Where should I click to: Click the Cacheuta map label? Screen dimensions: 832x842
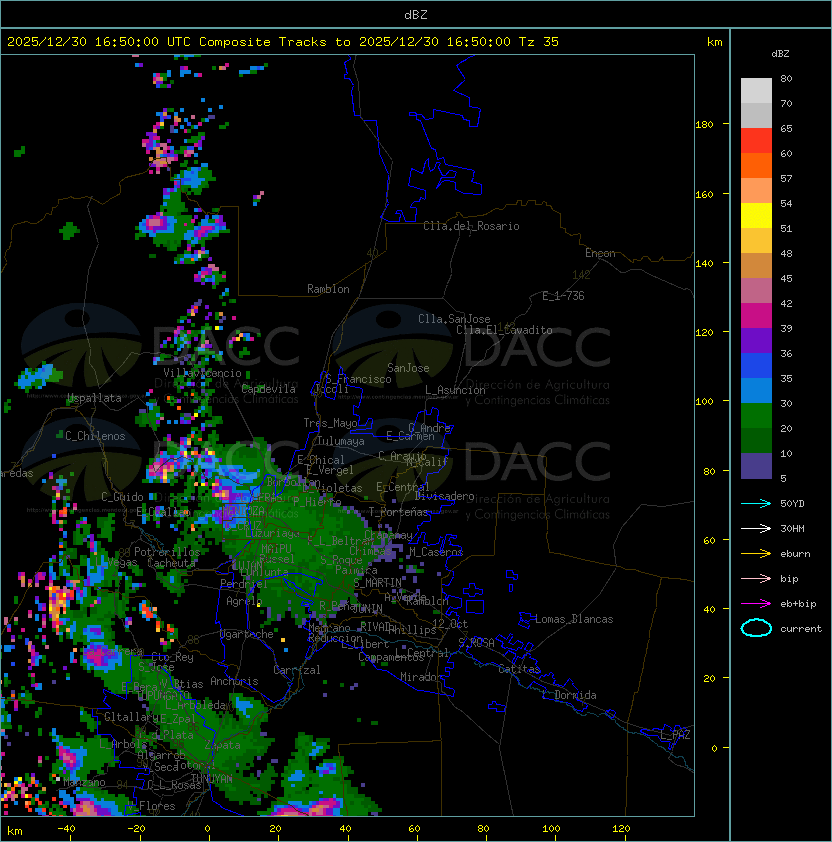tap(171, 563)
